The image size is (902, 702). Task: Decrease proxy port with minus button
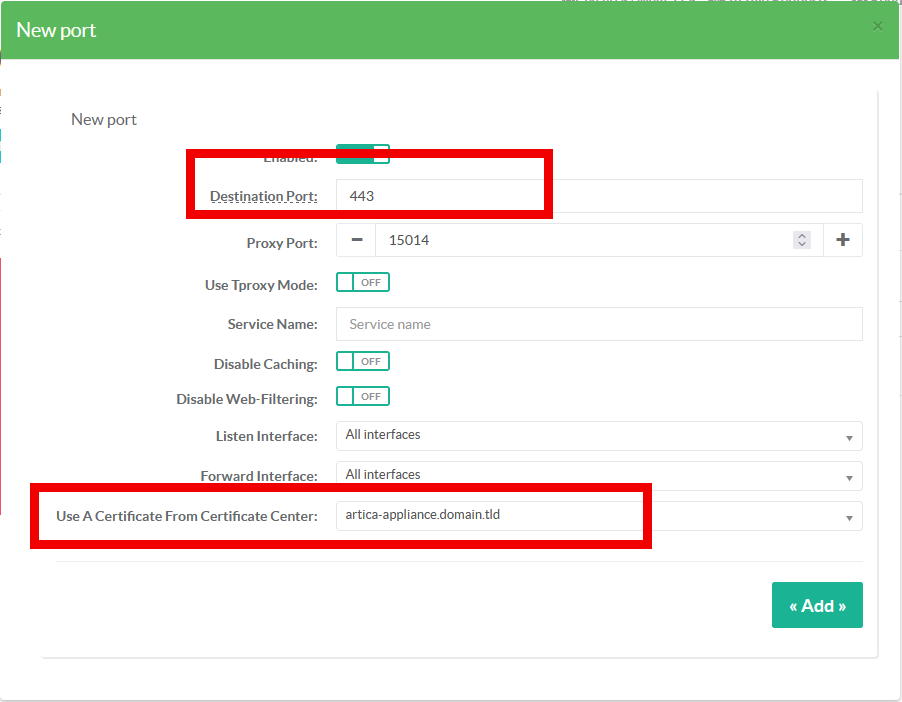[356, 240]
